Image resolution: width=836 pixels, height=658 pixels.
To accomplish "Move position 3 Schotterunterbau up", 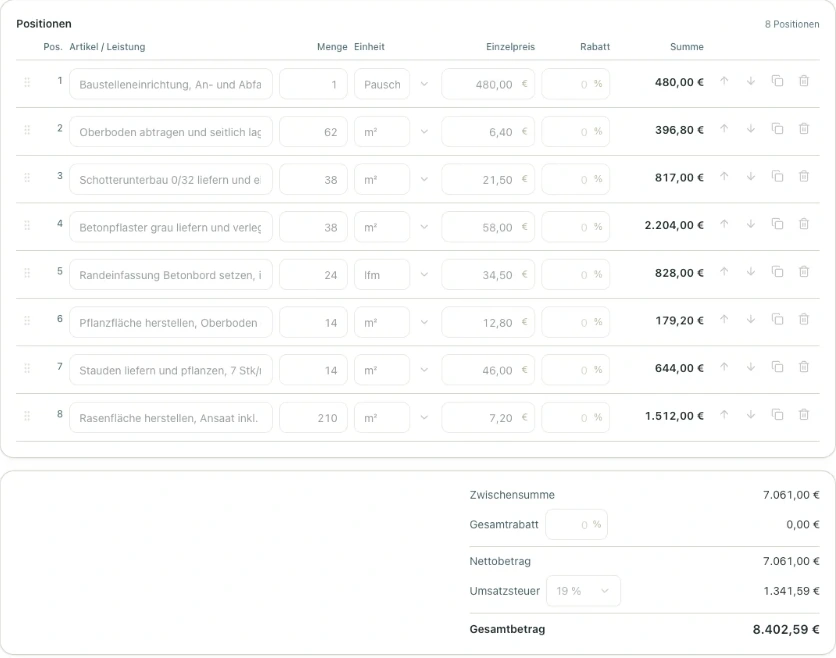I will coord(724,176).
